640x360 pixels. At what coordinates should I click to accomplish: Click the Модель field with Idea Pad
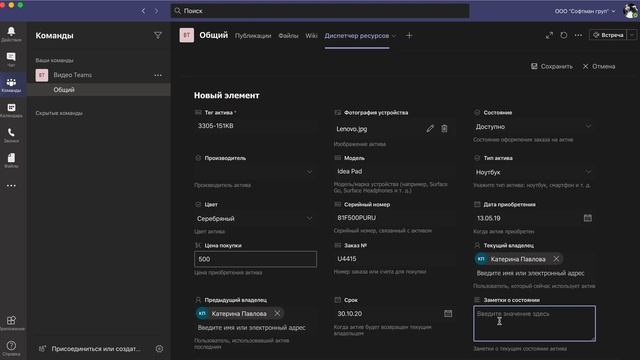coord(394,171)
